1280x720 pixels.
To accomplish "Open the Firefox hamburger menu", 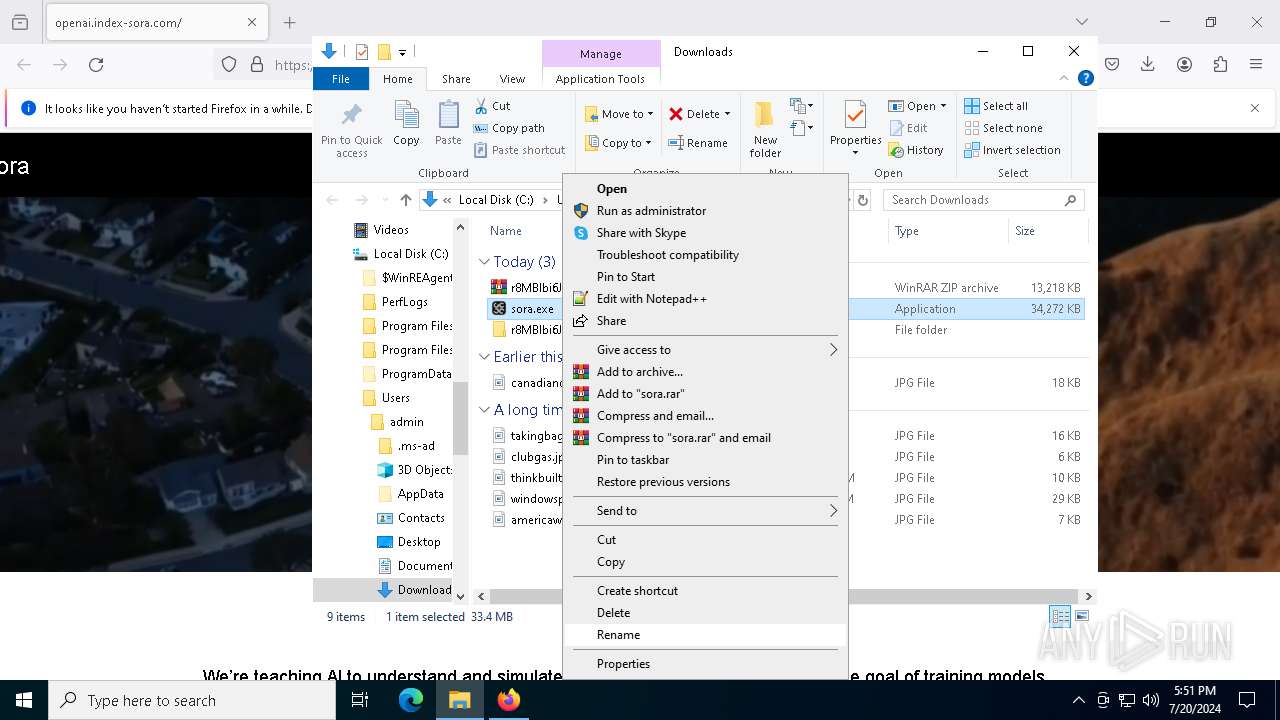I will (x=1256, y=65).
